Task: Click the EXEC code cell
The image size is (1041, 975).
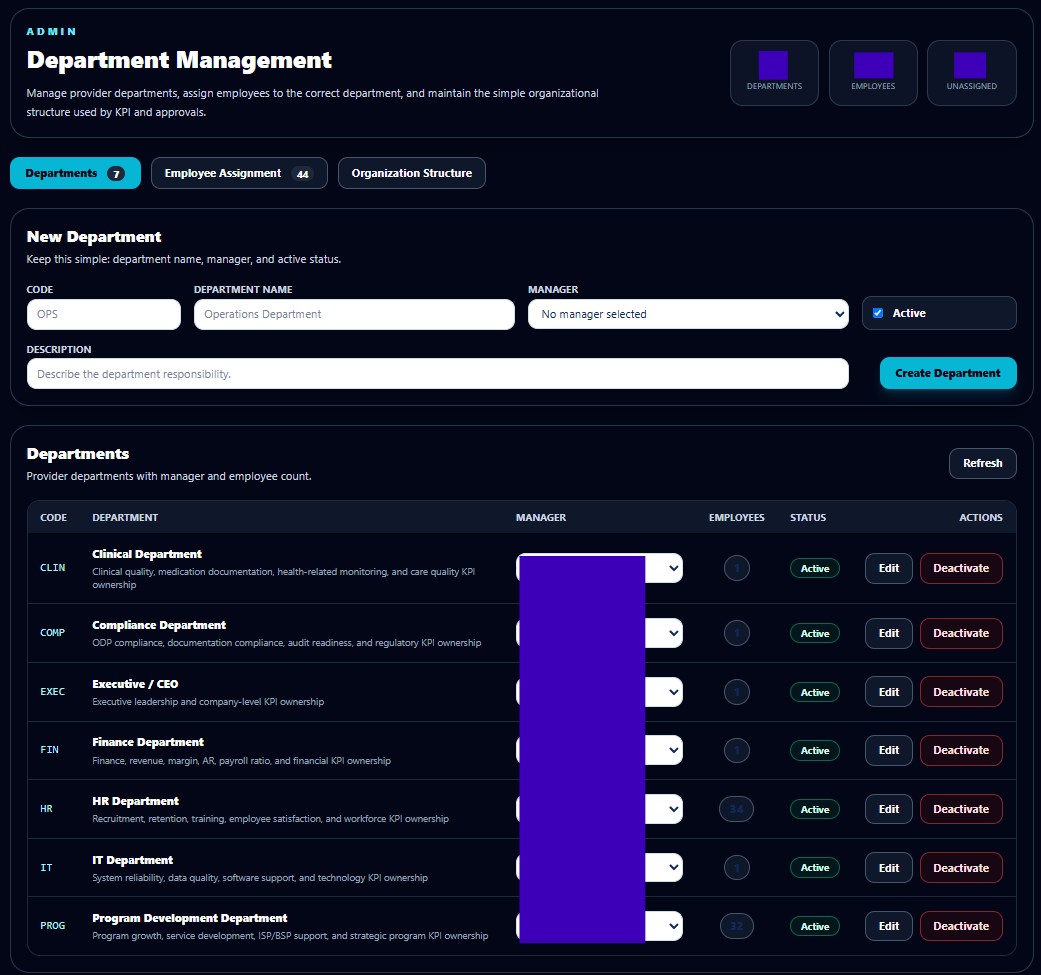Action: (x=52, y=692)
